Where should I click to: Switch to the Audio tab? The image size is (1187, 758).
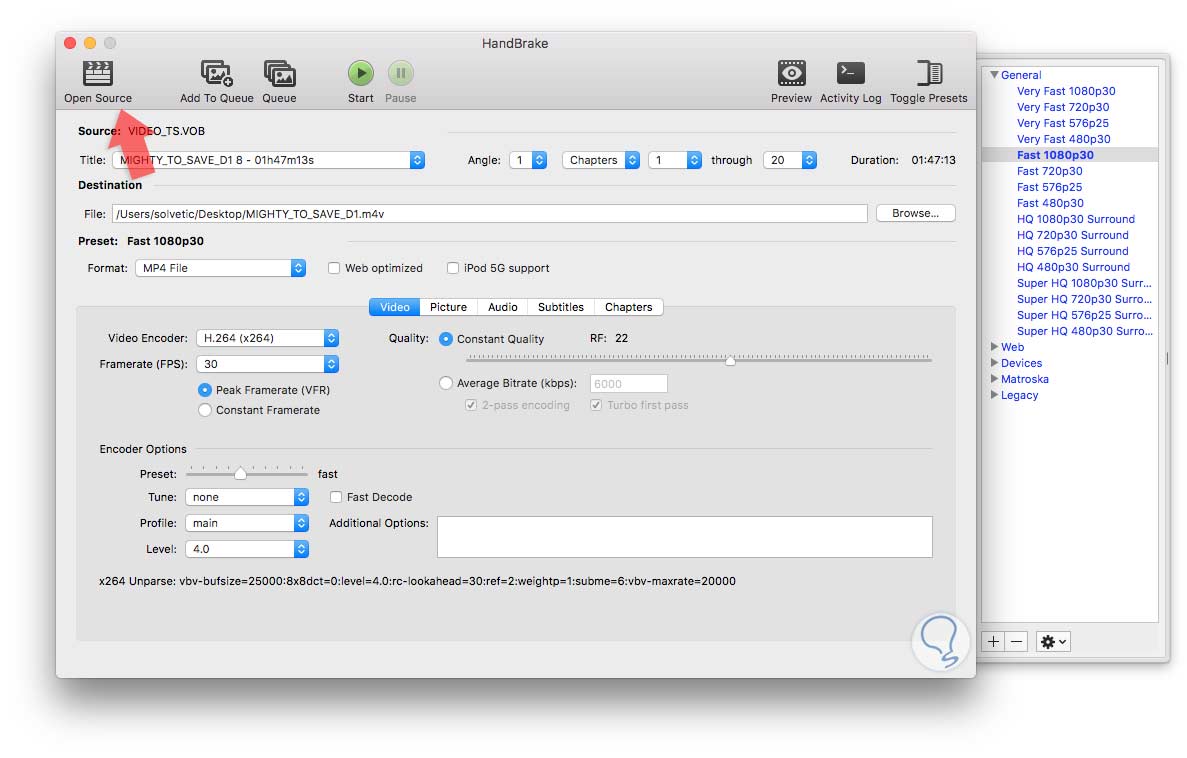pyautogui.click(x=503, y=307)
